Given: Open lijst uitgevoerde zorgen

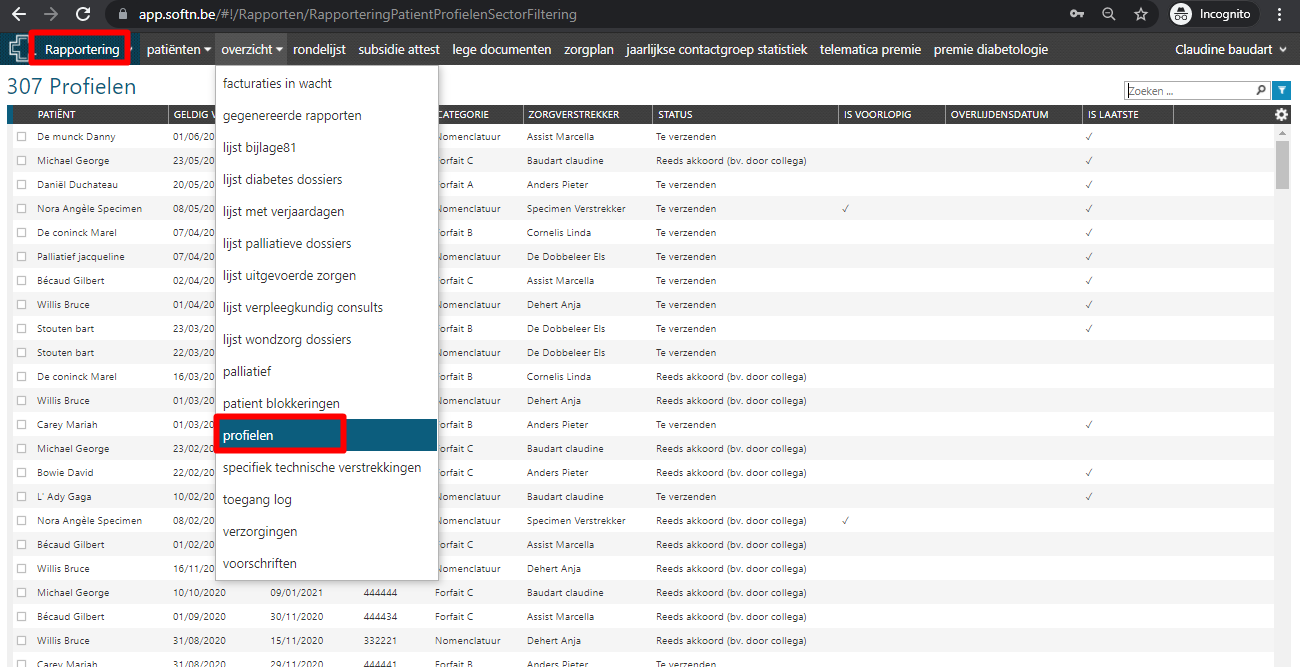Looking at the screenshot, I should tap(327, 275).
